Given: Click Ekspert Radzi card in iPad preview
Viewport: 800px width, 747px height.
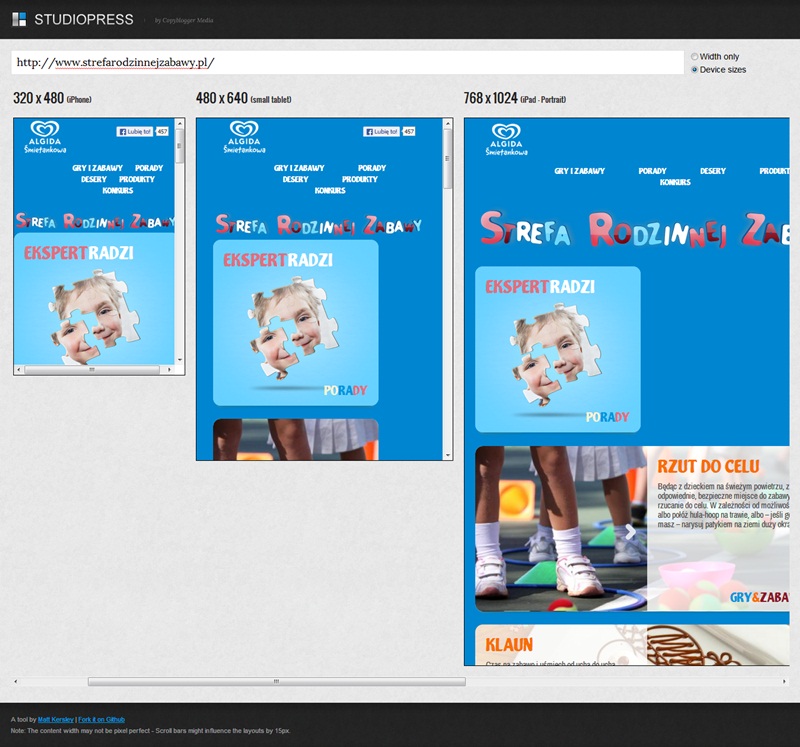Looking at the screenshot, I should pos(558,350).
